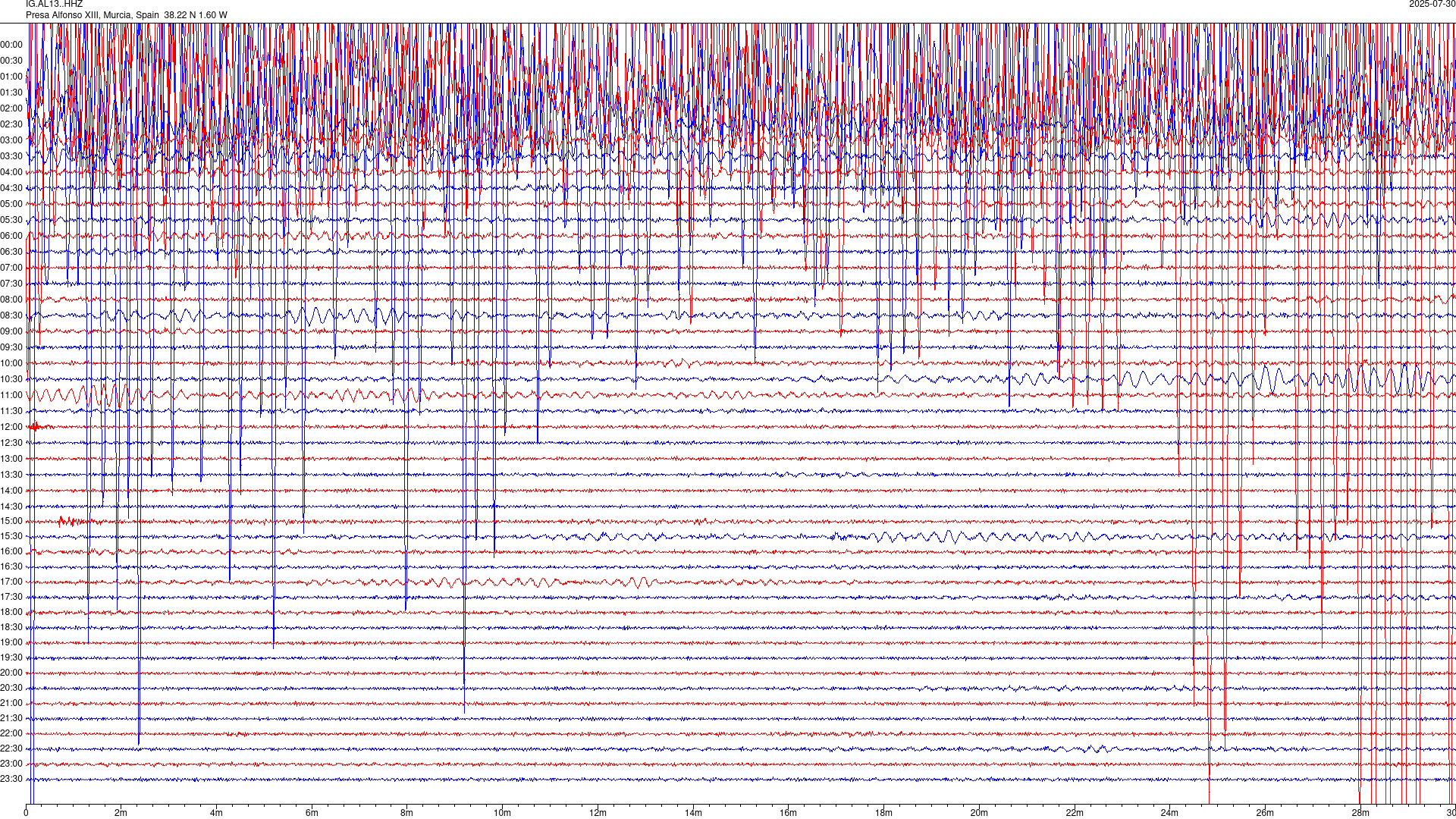This screenshot has width=1456, height=819.
Task: Click the small event burst at 12:00
Action: click(36, 427)
